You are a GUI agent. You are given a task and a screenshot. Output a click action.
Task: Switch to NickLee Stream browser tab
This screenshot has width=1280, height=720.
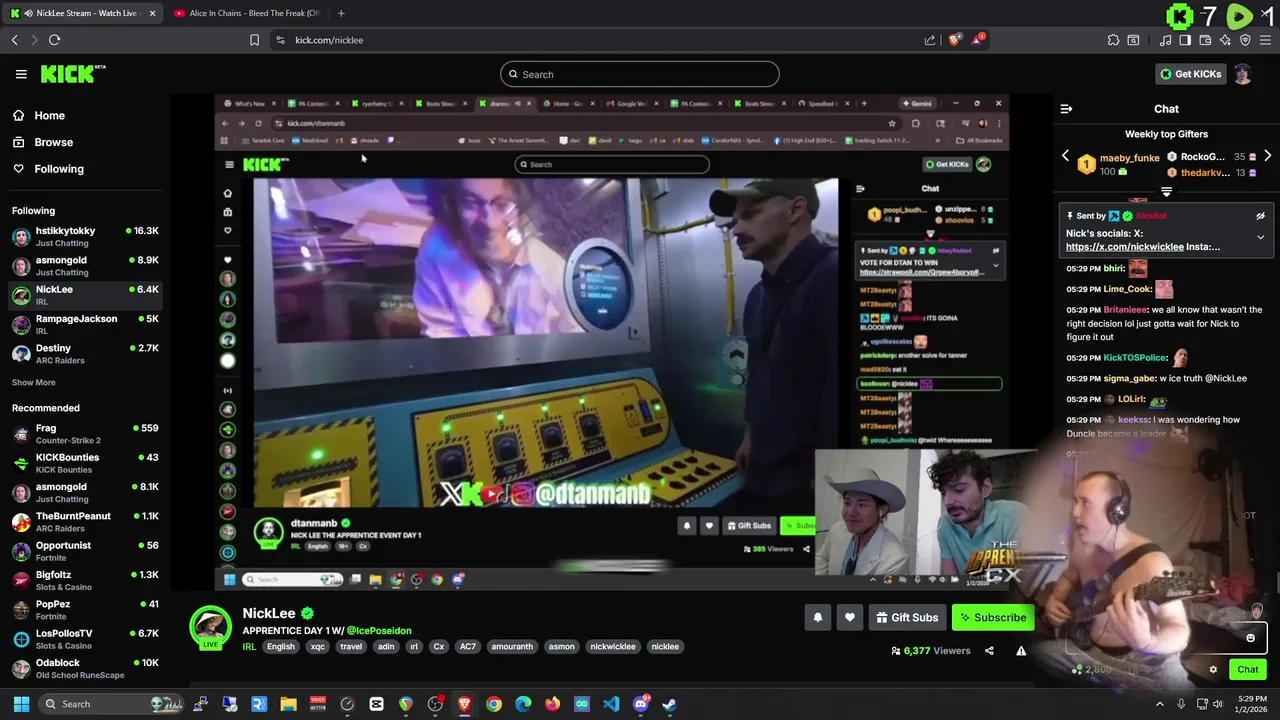83,13
